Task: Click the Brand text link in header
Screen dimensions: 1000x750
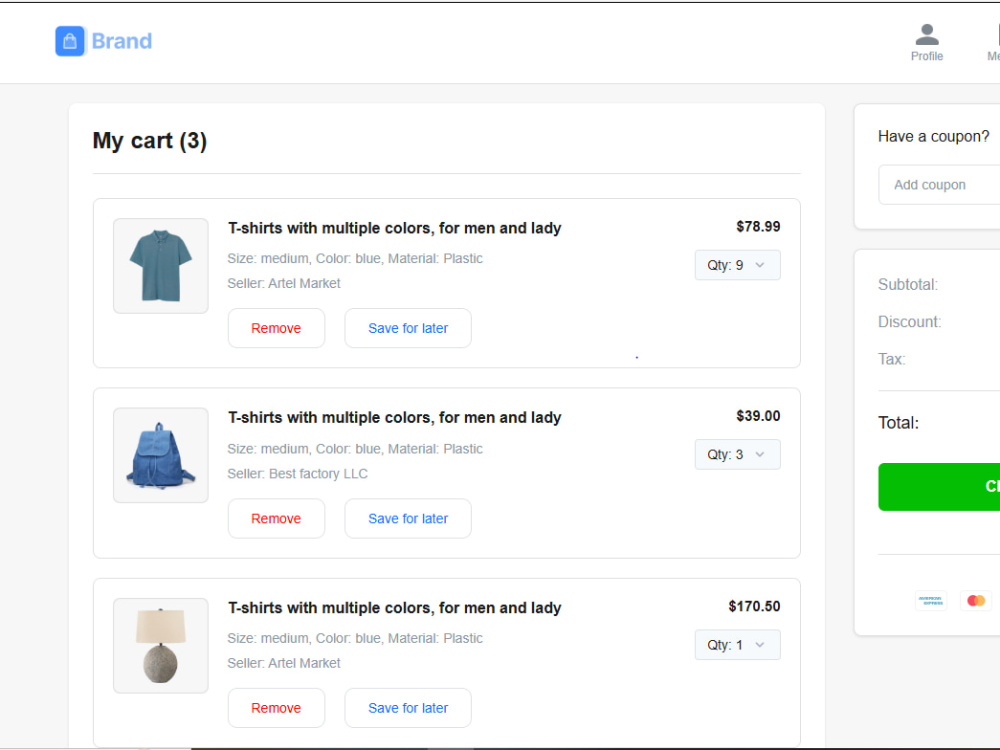Action: tap(122, 41)
